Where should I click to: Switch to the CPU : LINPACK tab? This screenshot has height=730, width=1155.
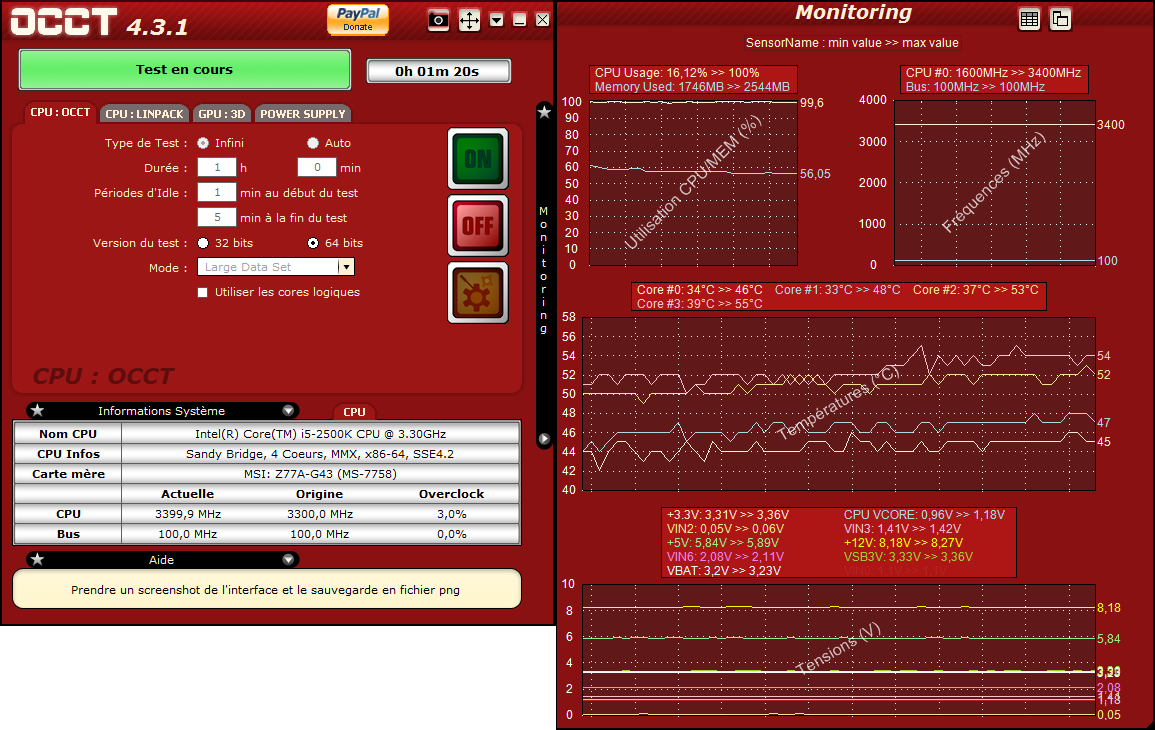tap(145, 114)
